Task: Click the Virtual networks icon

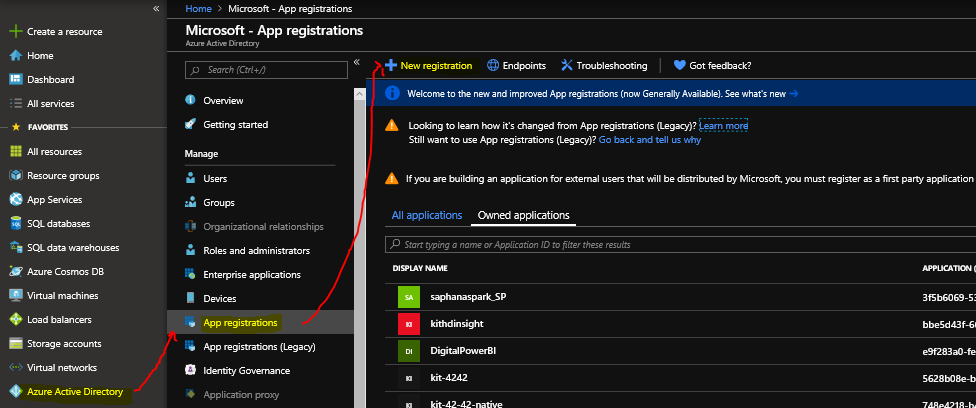Action: [x=16, y=368]
